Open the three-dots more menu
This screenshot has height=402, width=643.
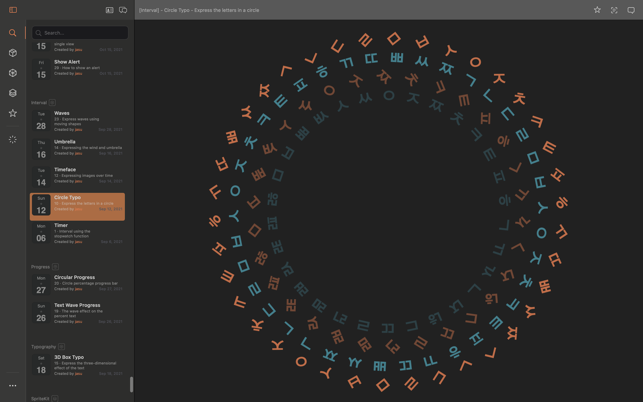pos(13,385)
